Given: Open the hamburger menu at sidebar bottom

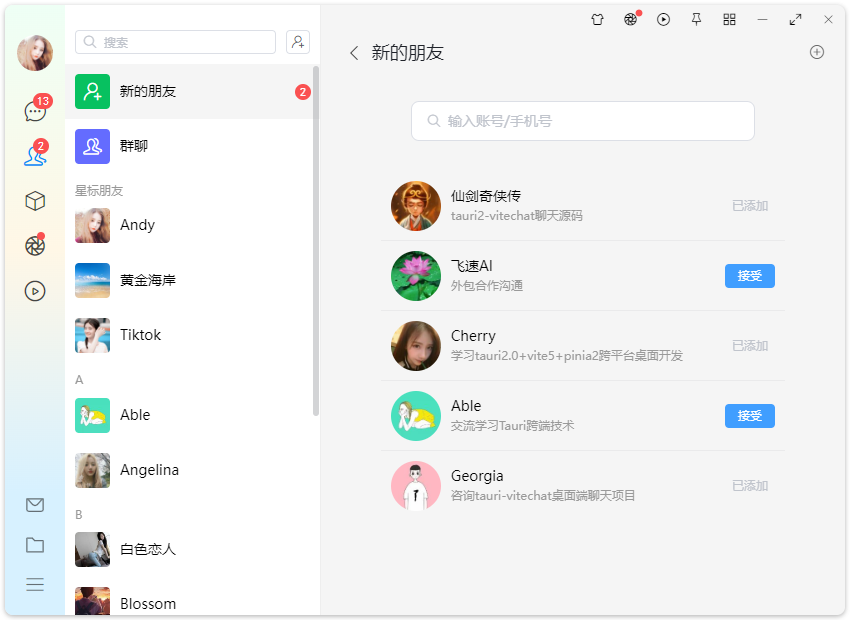Looking at the screenshot, I should [x=35, y=585].
